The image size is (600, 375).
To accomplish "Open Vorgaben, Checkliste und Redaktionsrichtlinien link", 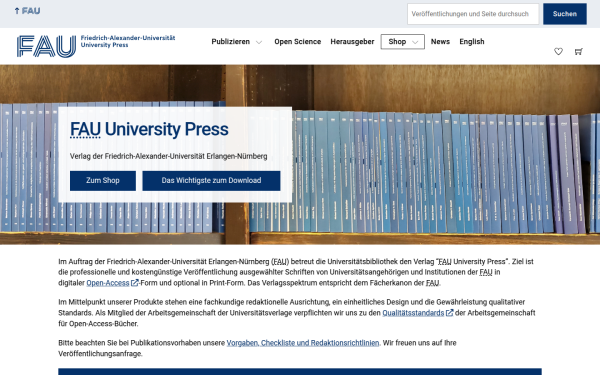I will pyautogui.click(x=303, y=342).
